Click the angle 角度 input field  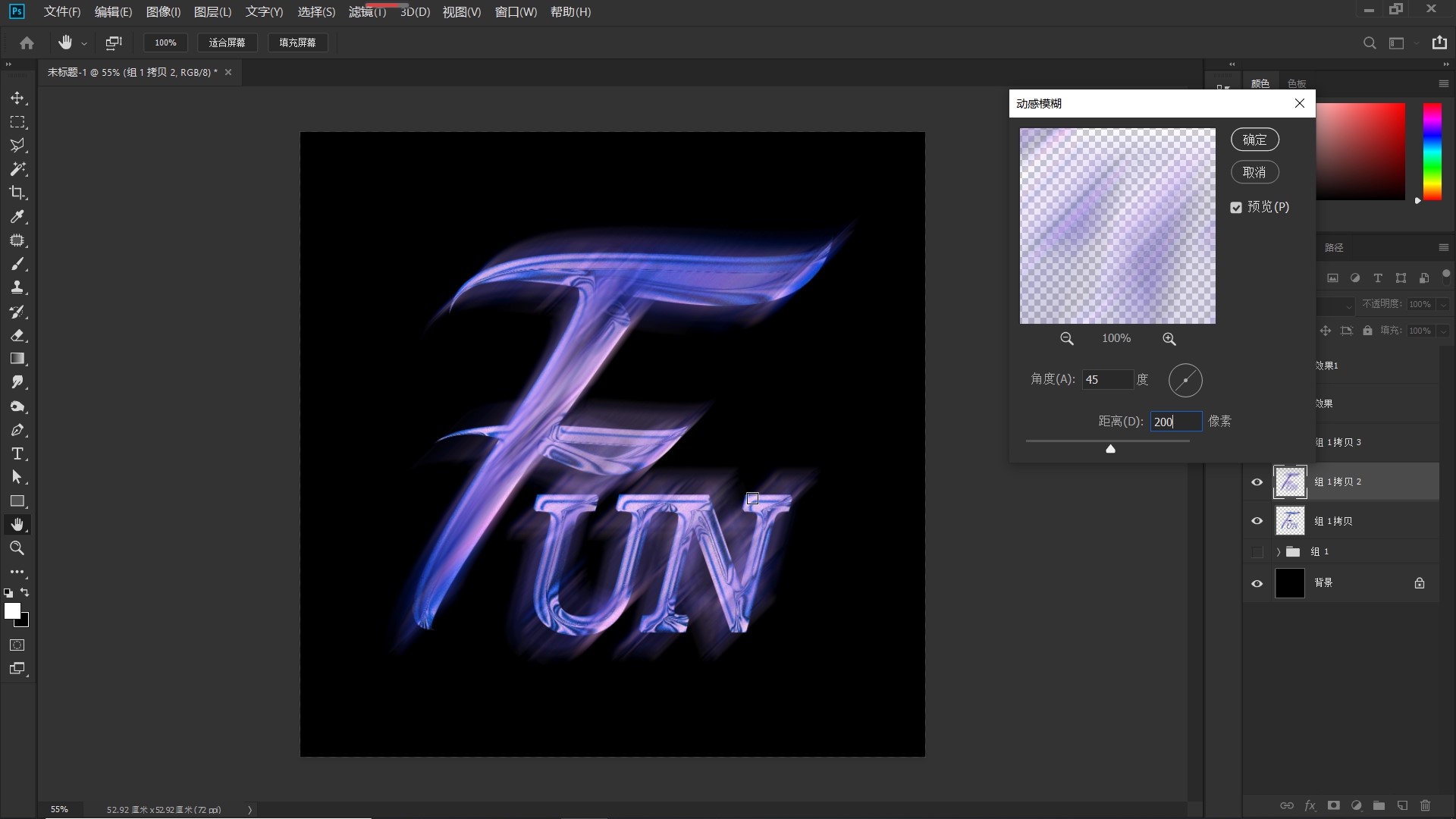tap(1106, 380)
